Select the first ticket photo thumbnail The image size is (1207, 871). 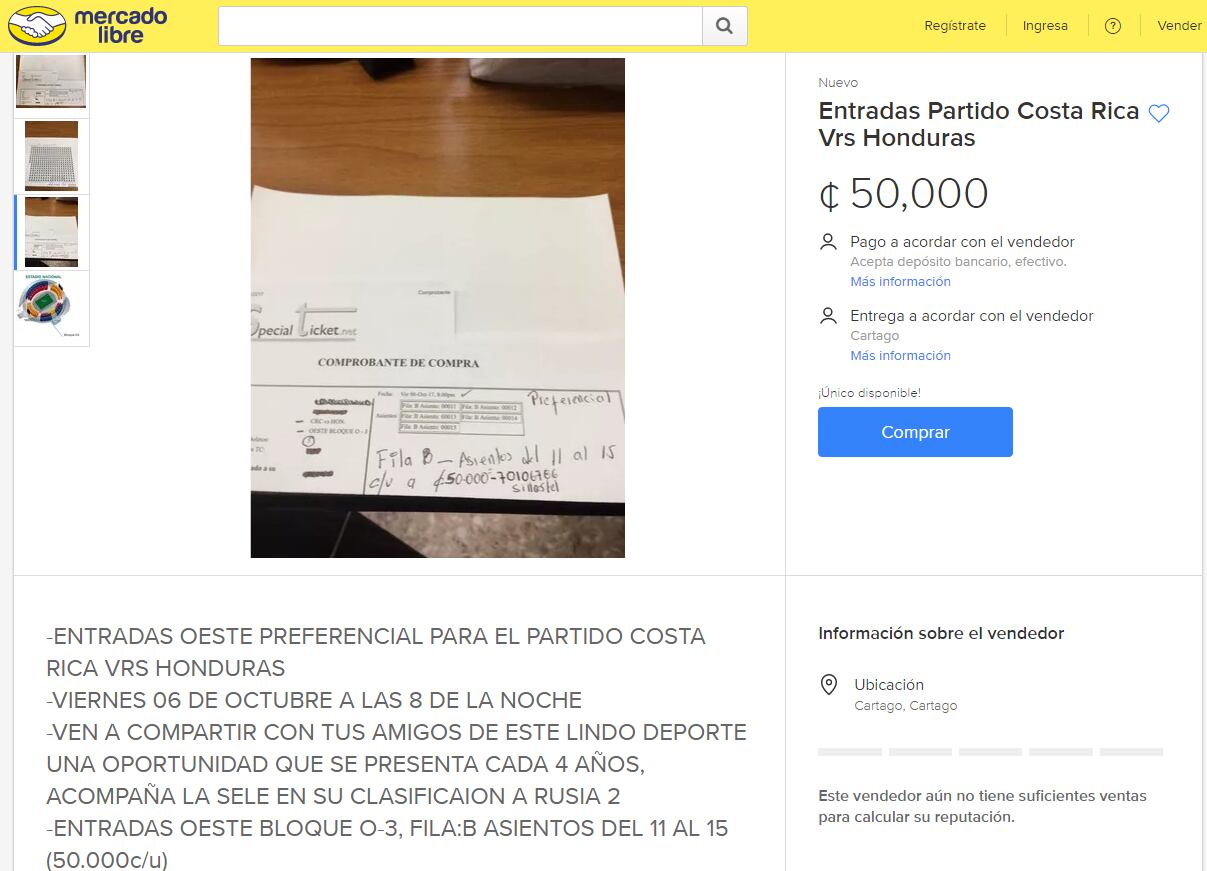point(51,81)
